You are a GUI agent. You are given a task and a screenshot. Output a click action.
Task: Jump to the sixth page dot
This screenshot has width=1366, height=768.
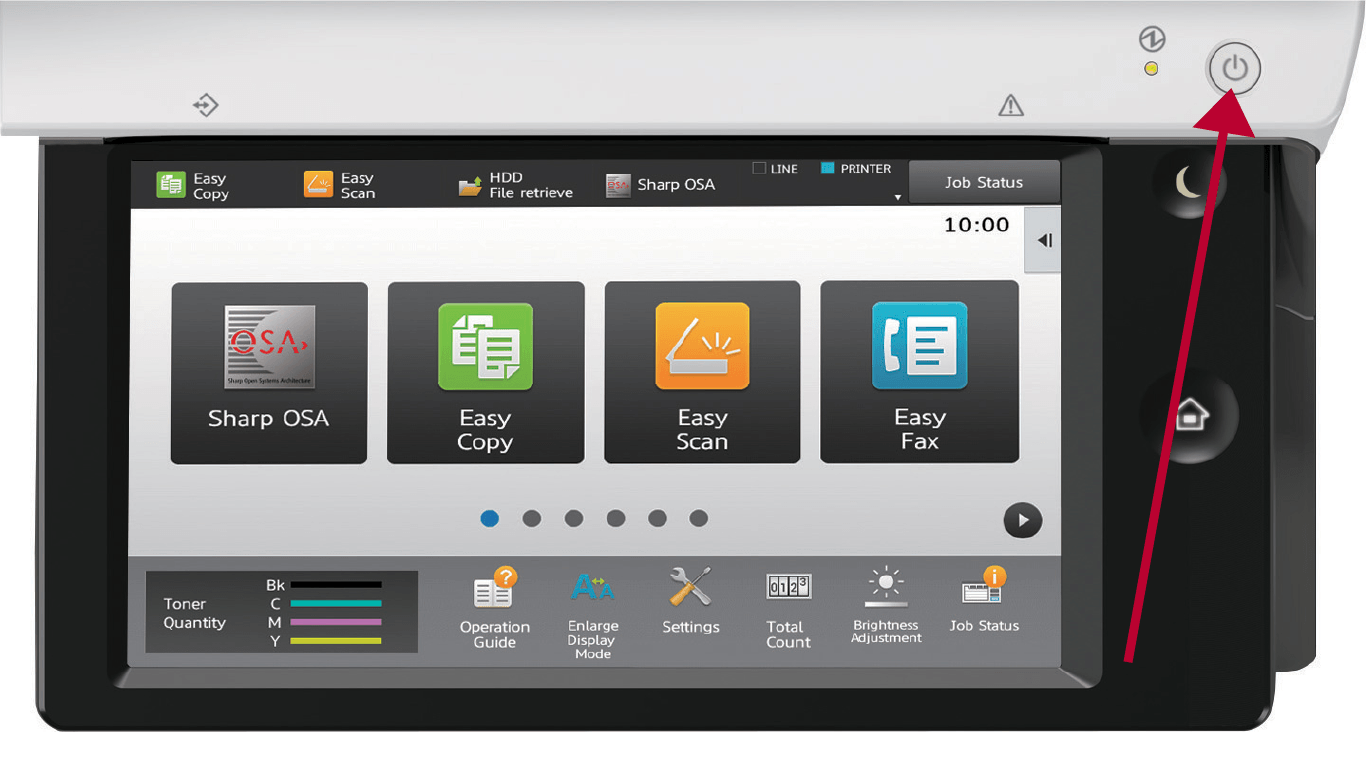click(x=699, y=518)
